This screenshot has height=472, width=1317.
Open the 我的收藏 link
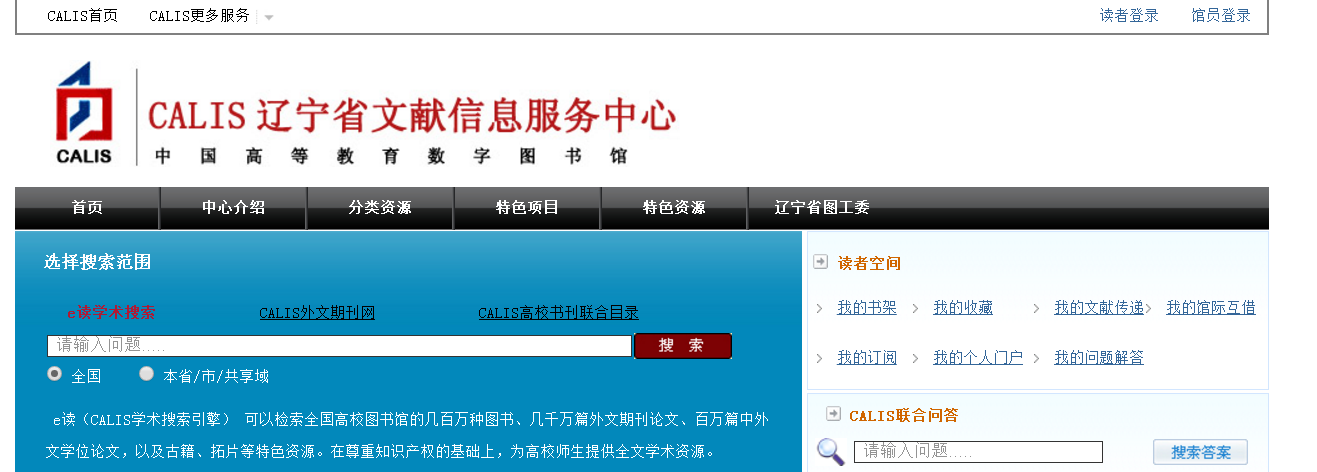tap(963, 308)
